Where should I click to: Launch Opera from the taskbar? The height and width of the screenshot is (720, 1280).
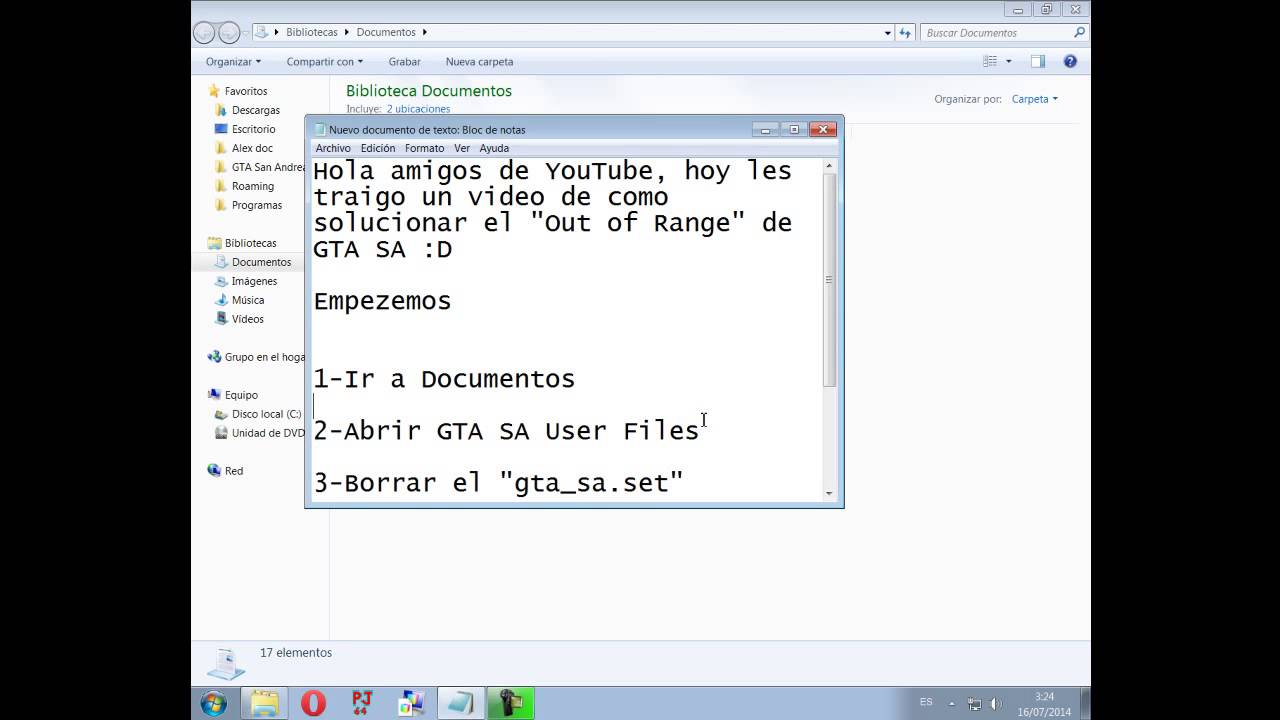313,703
